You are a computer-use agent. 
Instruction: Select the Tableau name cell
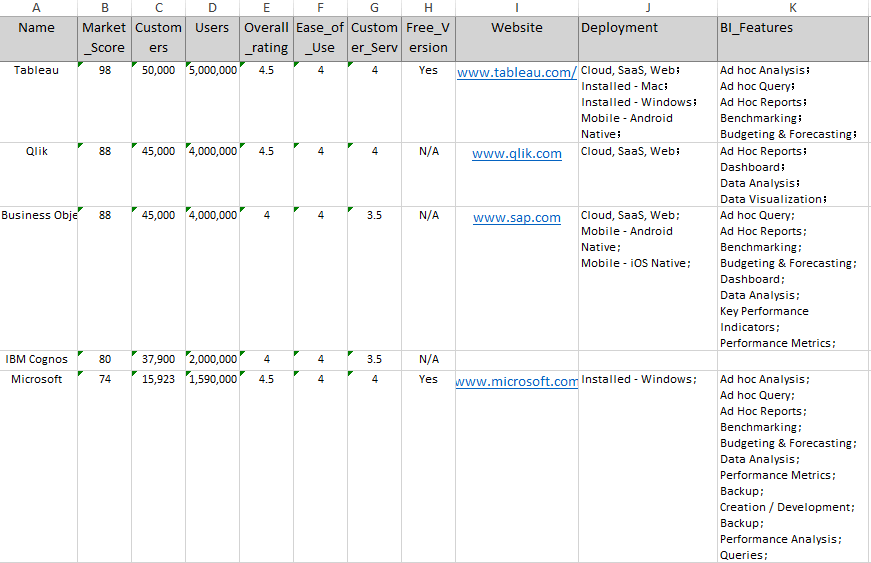point(37,71)
